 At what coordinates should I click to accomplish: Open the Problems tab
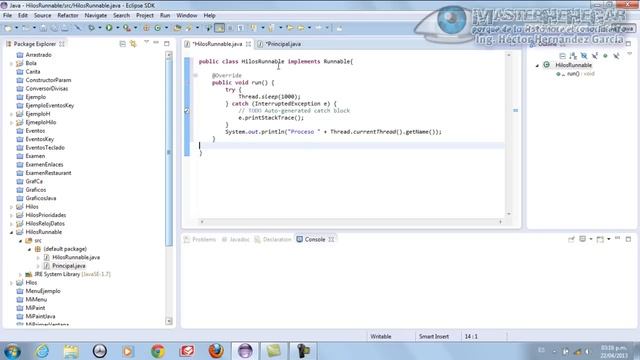[200, 240]
